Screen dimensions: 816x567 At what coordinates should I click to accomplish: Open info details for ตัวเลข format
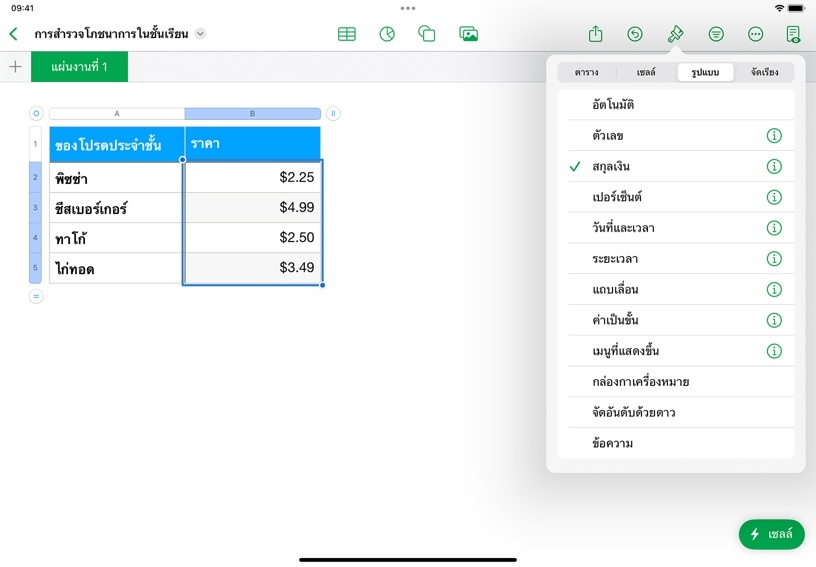[773, 136]
